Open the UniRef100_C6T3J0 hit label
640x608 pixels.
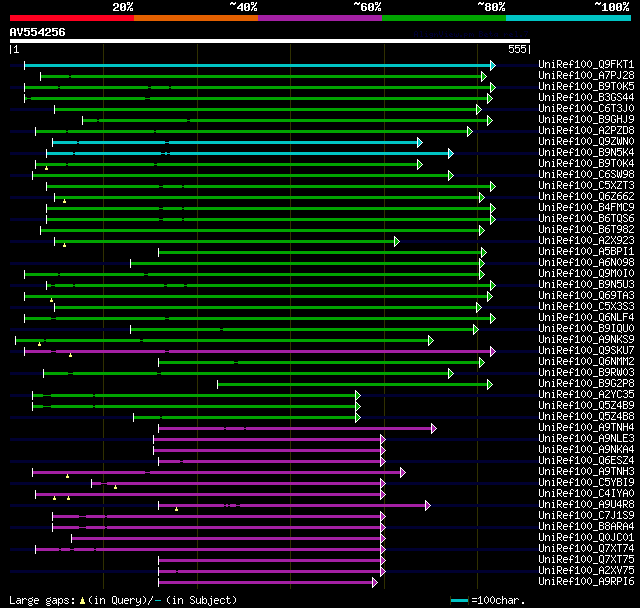(x=586, y=109)
